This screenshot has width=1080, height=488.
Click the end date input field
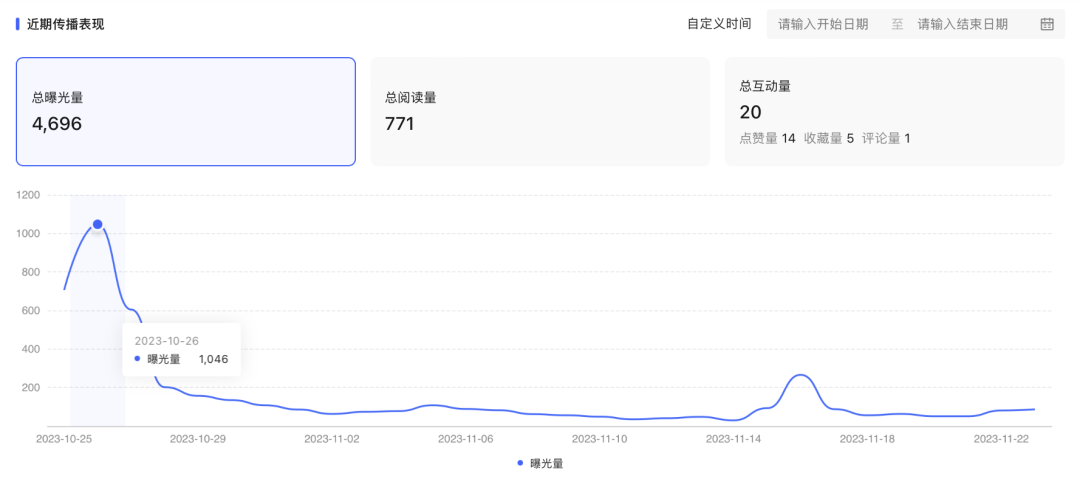962,24
